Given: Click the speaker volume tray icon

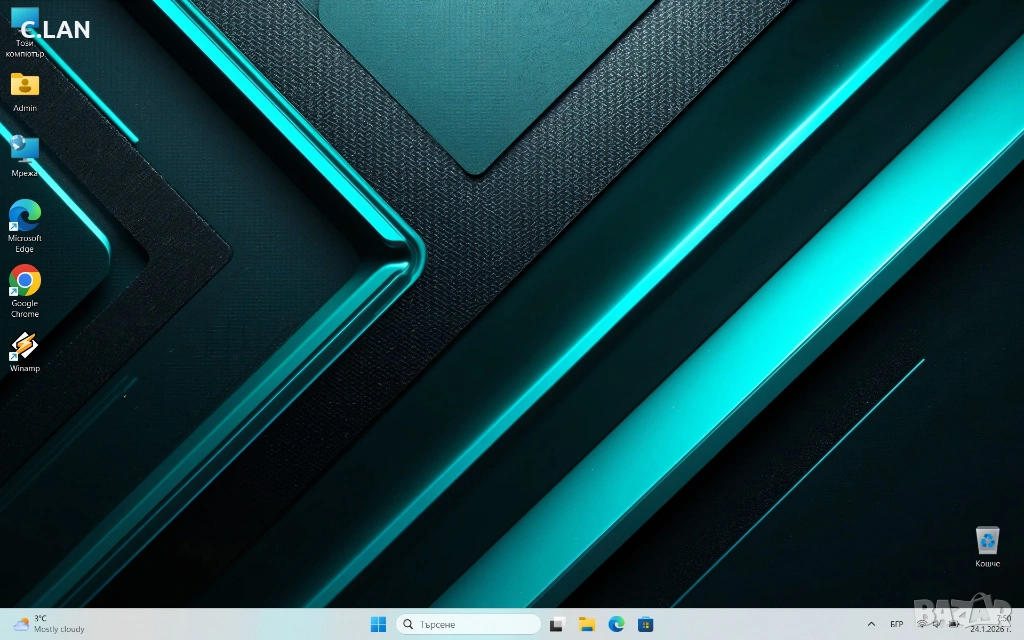Looking at the screenshot, I should coord(938,624).
